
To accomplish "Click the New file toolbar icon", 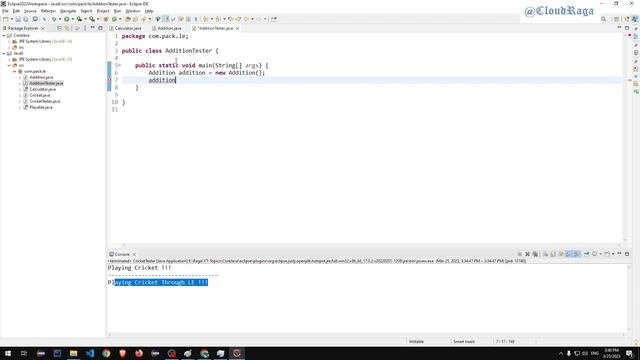I will pyautogui.click(x=5, y=19).
